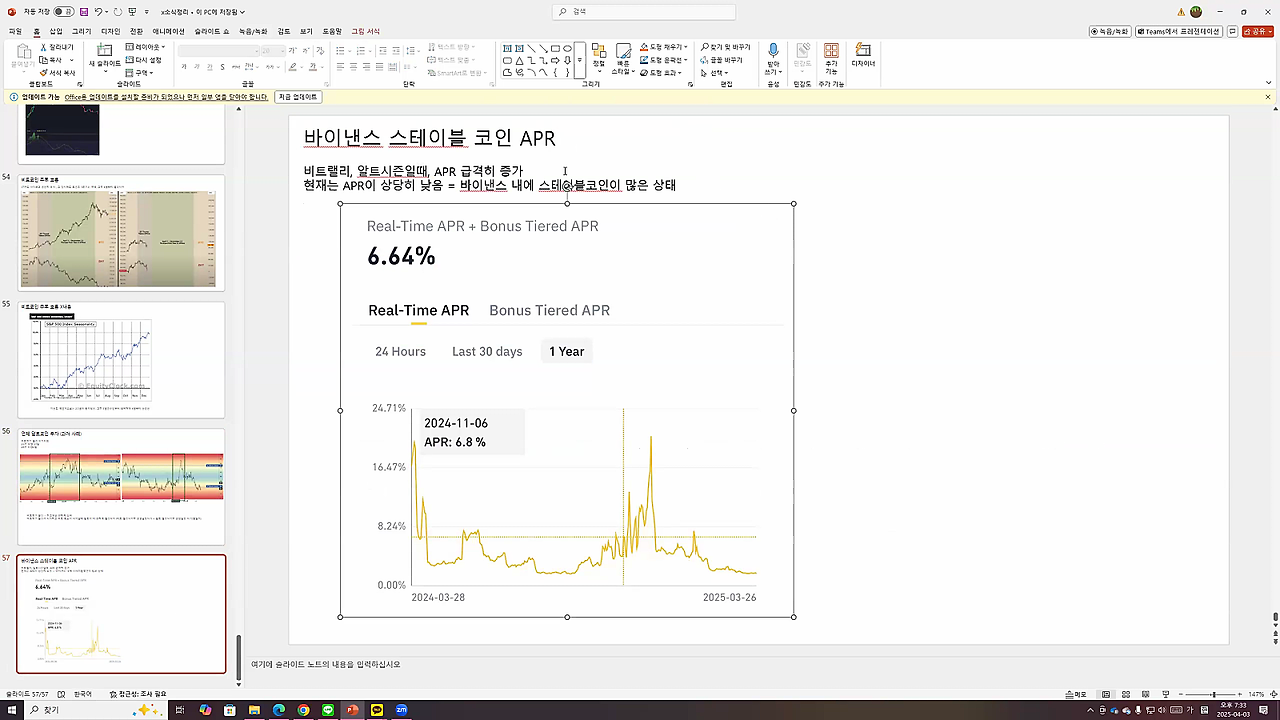This screenshot has width=1280, height=720.
Task: Click the top-center handle of selected picture
Action: (x=567, y=204)
